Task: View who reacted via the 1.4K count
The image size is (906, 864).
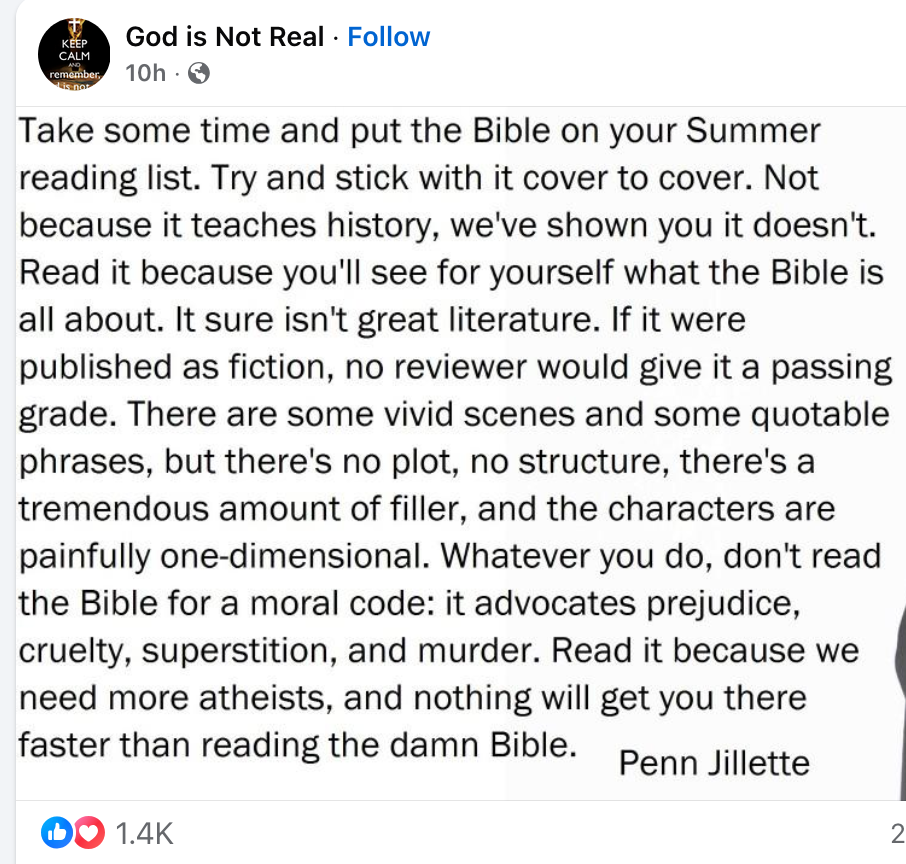Action: 145,832
